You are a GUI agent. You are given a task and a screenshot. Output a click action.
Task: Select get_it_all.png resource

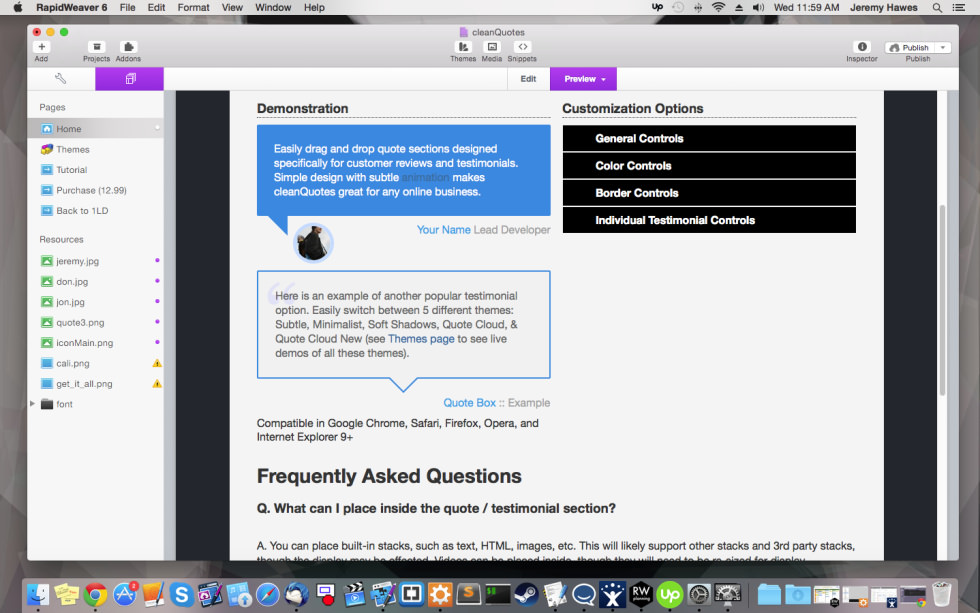click(95, 384)
